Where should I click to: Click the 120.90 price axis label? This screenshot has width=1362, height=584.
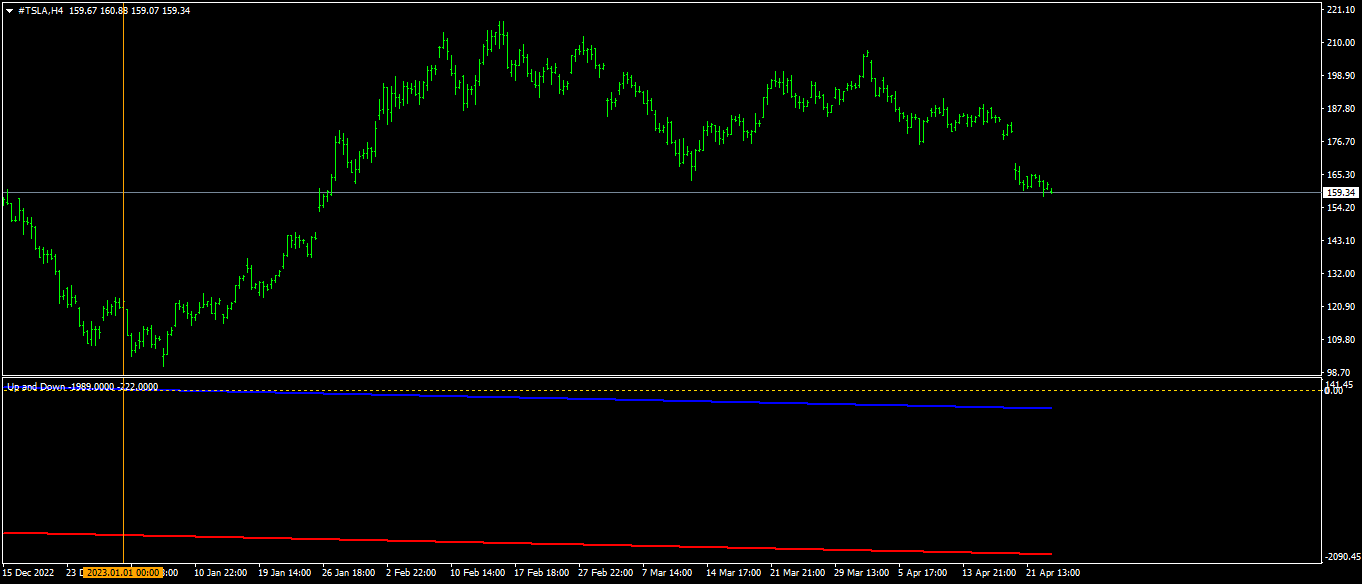pos(1340,307)
